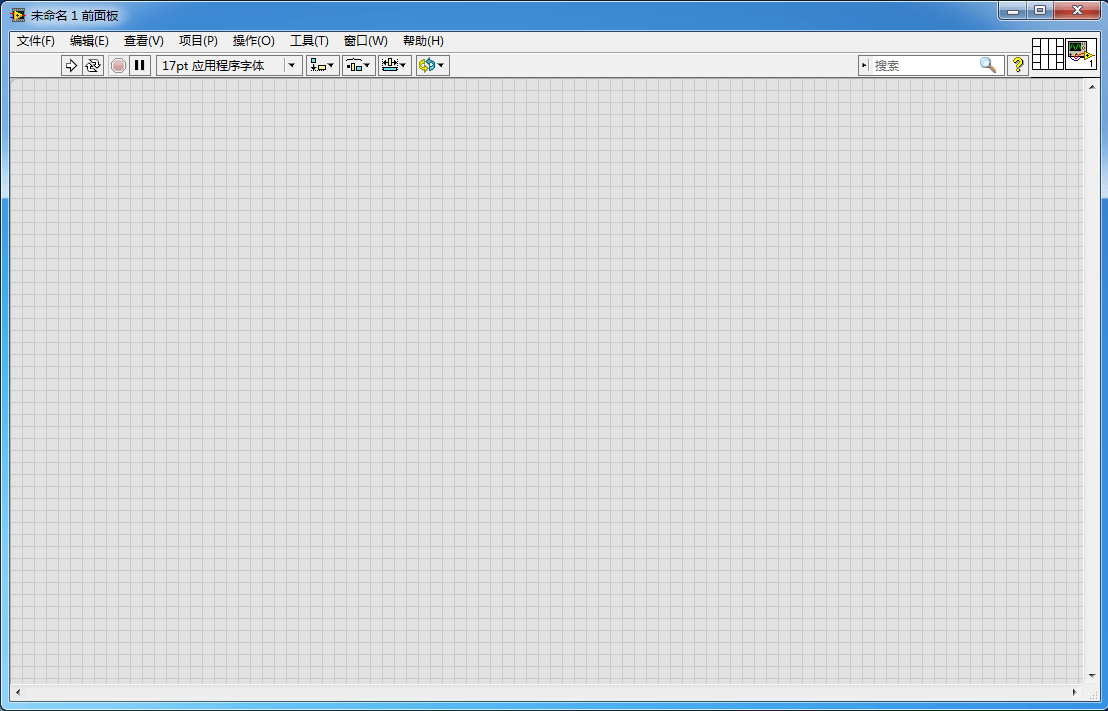Open the 工具(T) menu
This screenshot has height=711, width=1108.
(310, 41)
